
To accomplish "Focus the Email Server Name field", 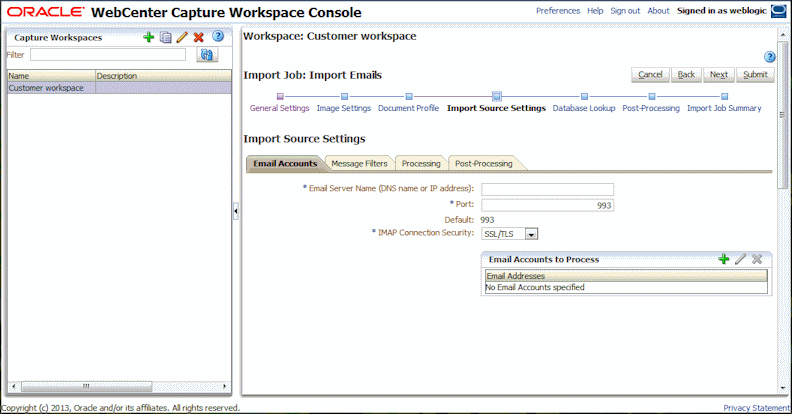I will [x=548, y=189].
